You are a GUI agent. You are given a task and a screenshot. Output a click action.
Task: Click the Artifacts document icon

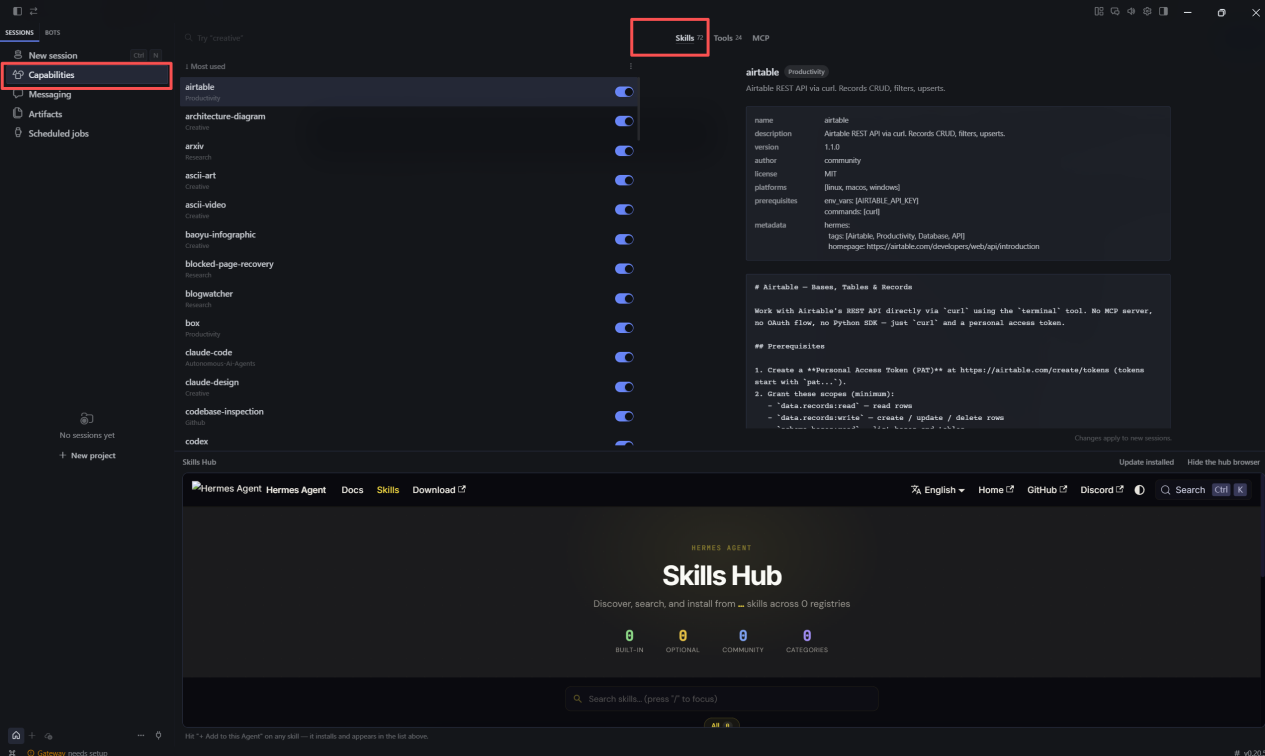(x=18, y=114)
